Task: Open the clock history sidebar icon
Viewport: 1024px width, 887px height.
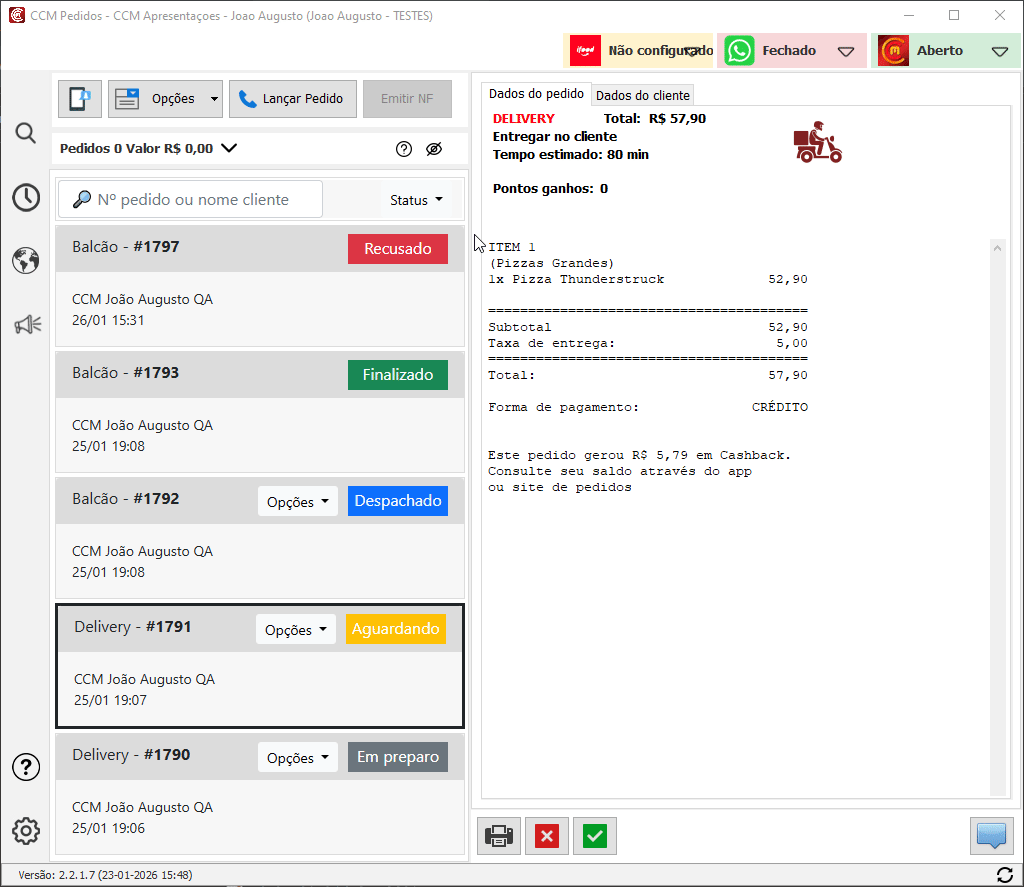Action: (x=26, y=197)
